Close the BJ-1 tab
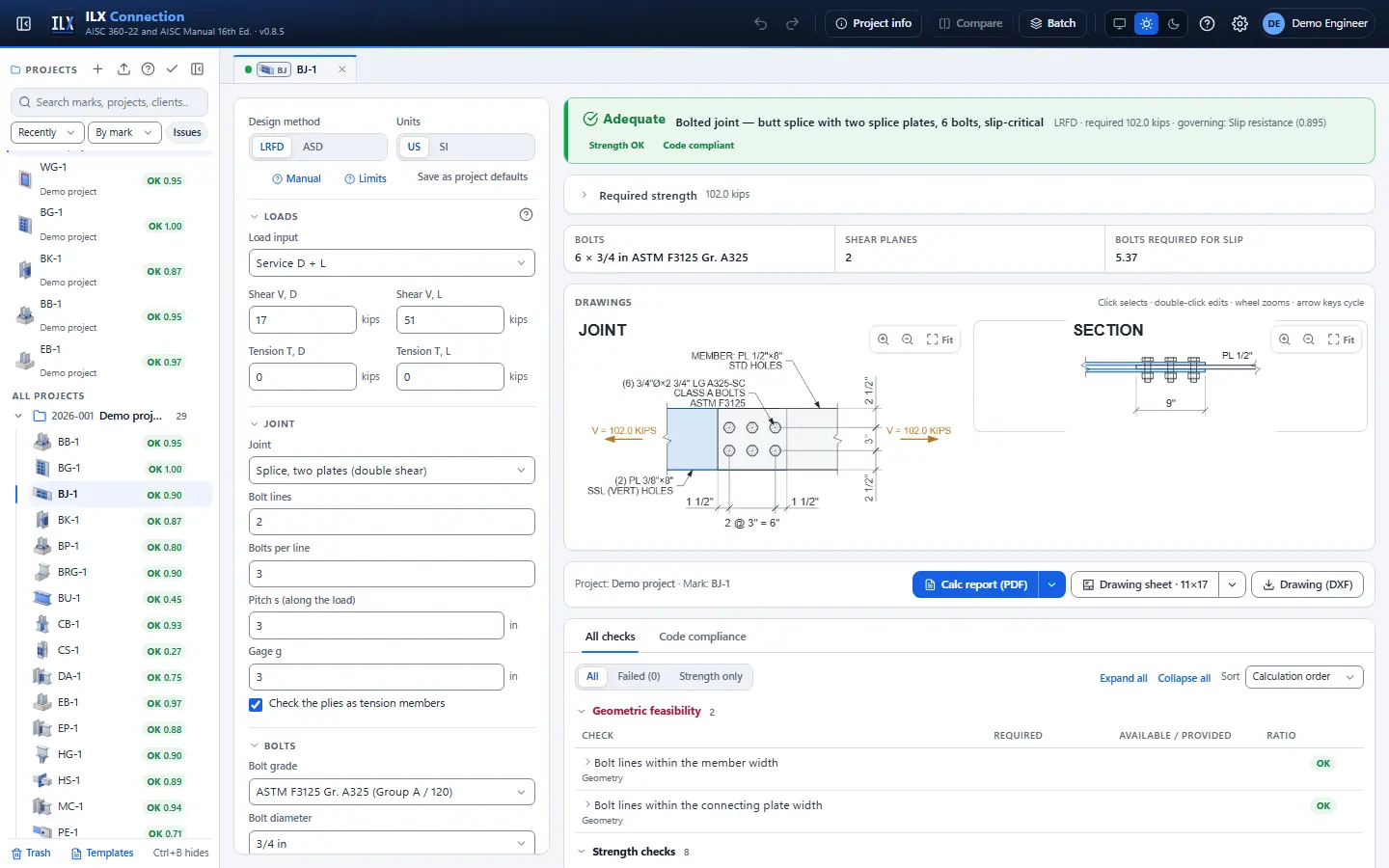This screenshot has width=1389, height=868. [341, 69]
